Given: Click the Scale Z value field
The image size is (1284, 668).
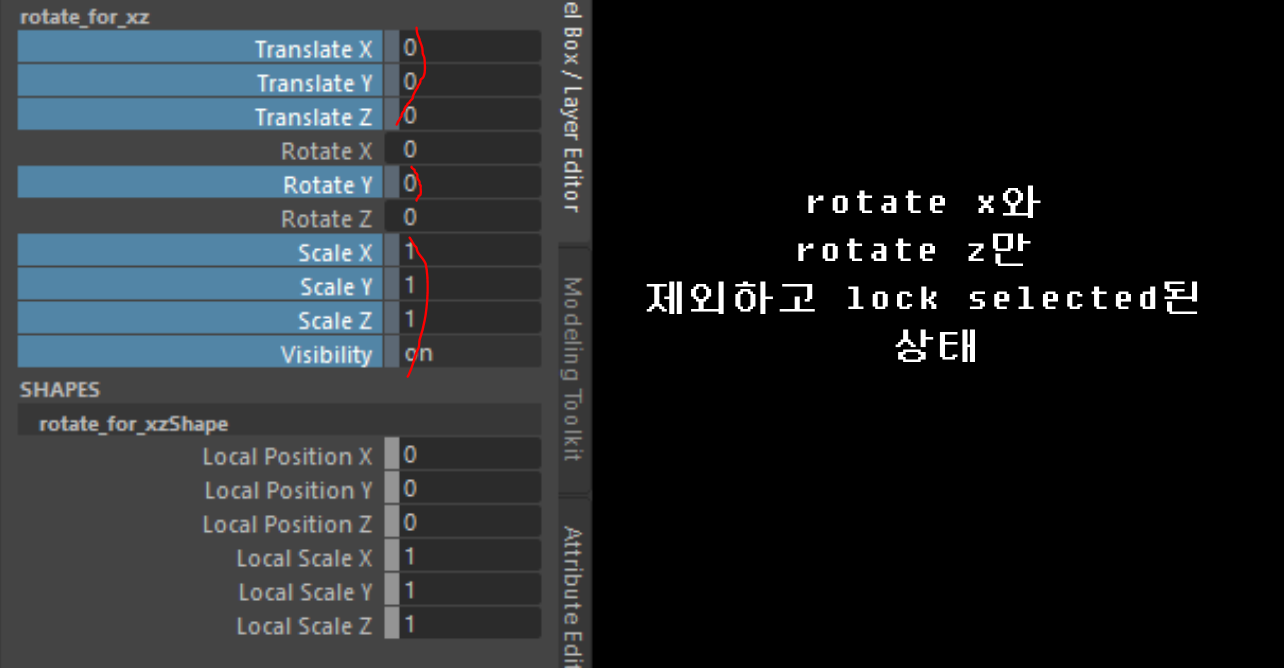Looking at the screenshot, I should [470, 319].
